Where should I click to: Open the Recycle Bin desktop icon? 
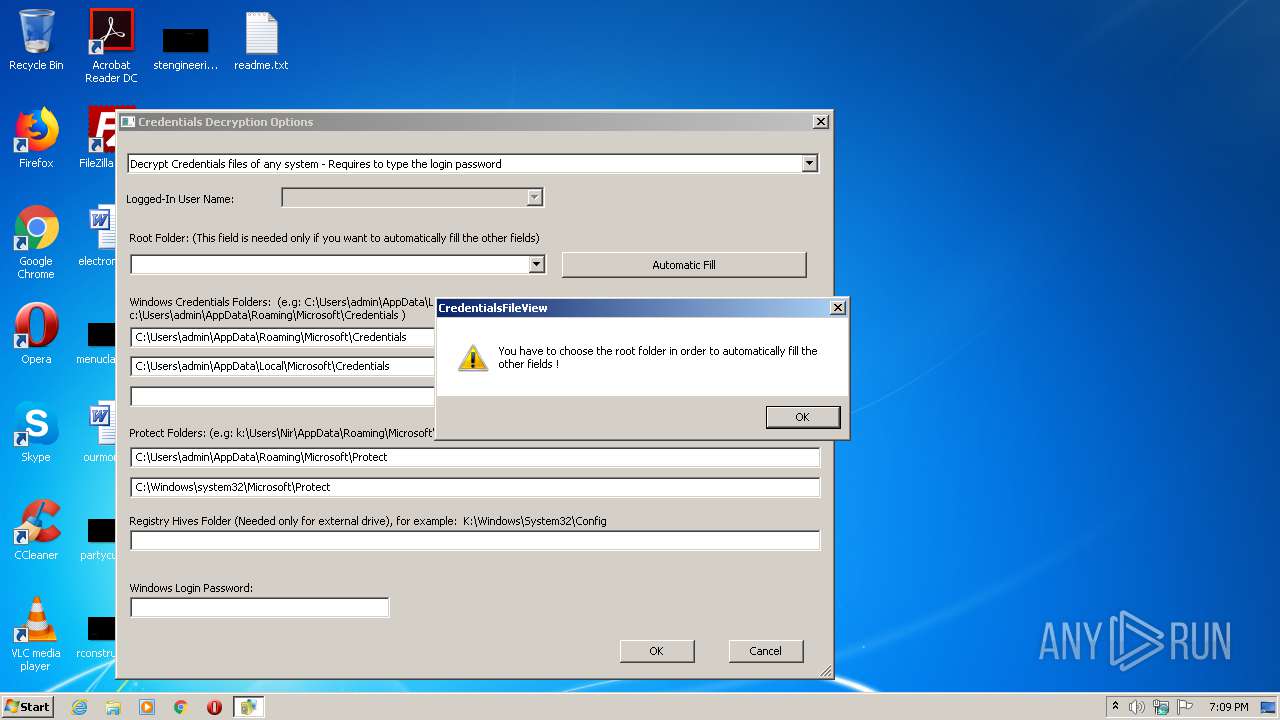36,40
